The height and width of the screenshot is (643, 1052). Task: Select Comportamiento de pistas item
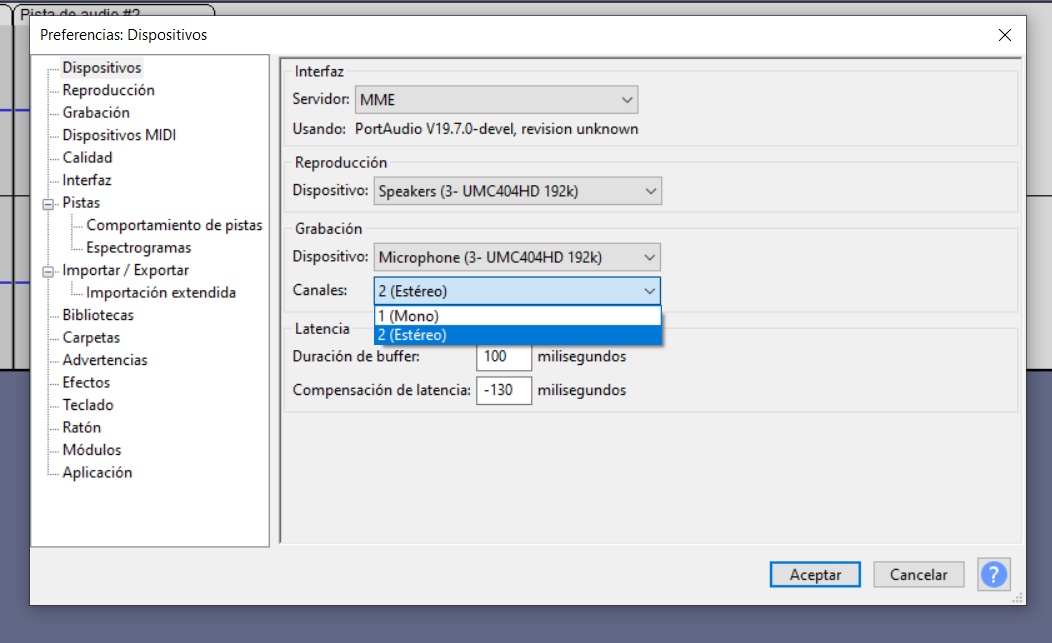174,225
